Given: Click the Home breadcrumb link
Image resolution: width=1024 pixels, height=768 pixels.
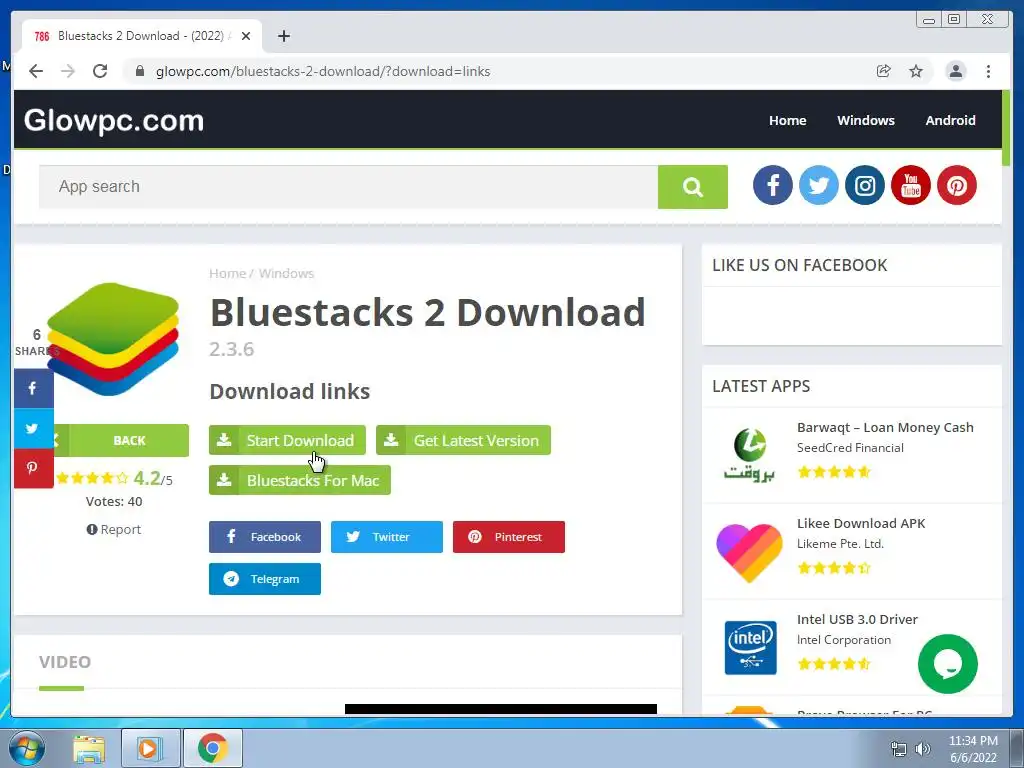Looking at the screenshot, I should [227, 274].
